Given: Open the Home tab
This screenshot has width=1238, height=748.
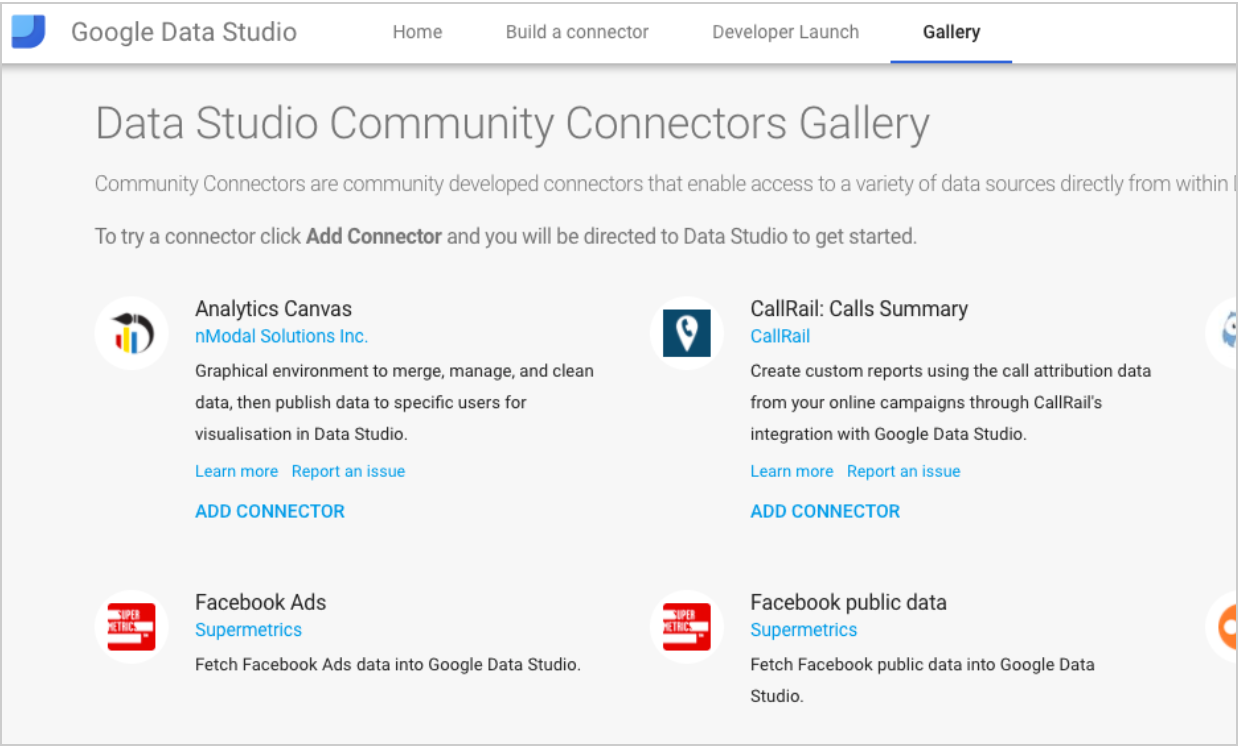Looking at the screenshot, I should pos(417,32).
